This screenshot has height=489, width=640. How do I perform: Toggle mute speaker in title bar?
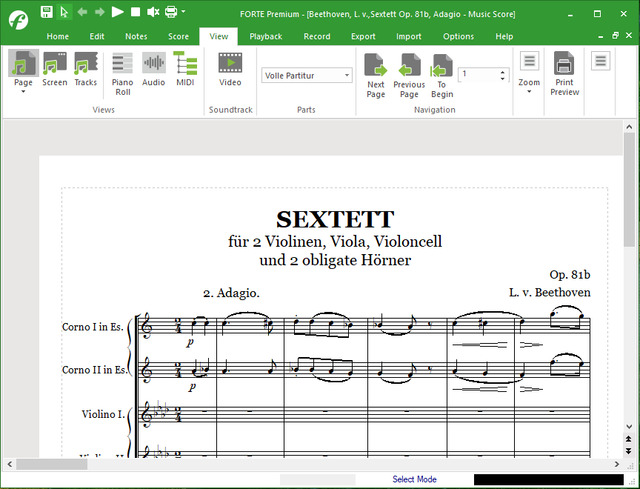(153, 11)
